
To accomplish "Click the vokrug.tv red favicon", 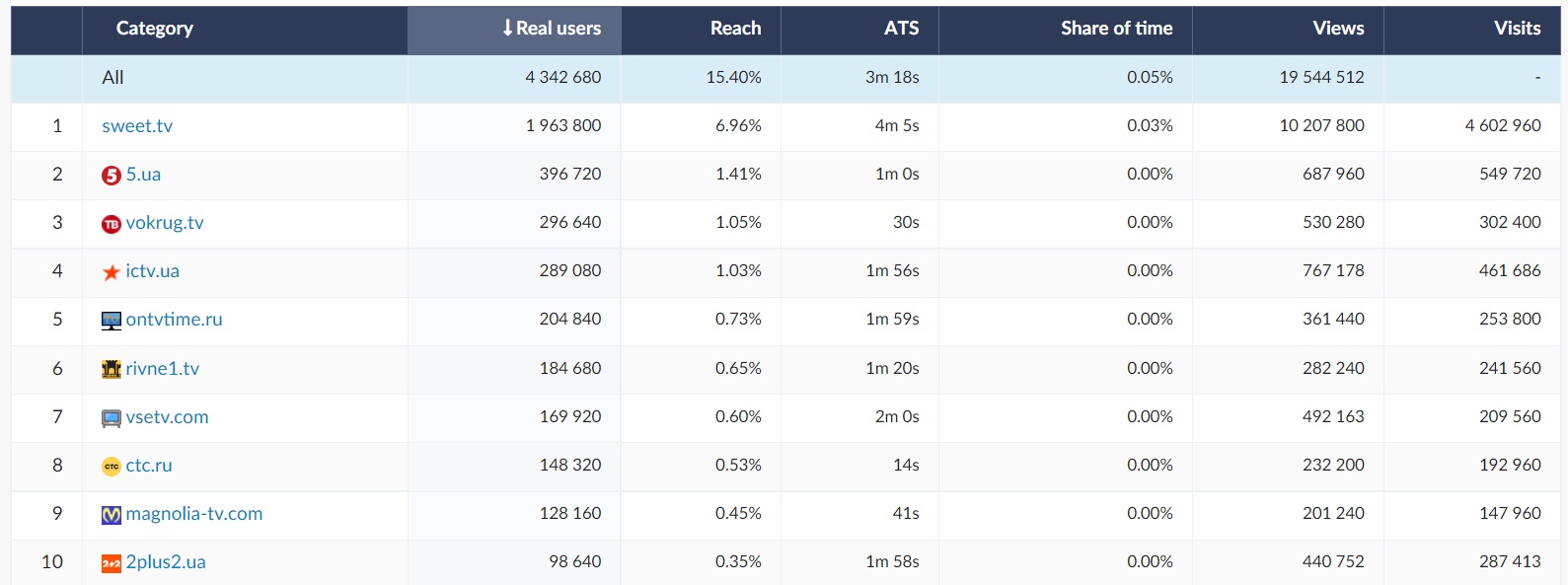I will 112,224.
